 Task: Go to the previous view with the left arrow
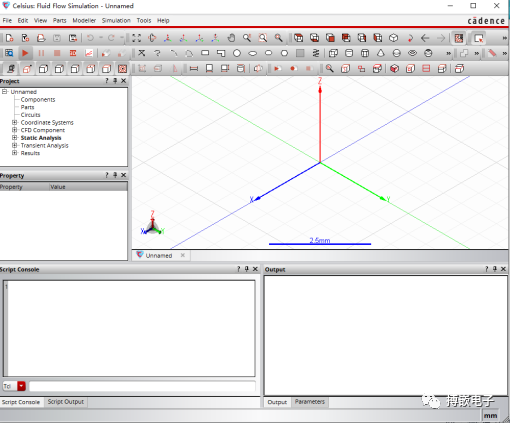425,38
